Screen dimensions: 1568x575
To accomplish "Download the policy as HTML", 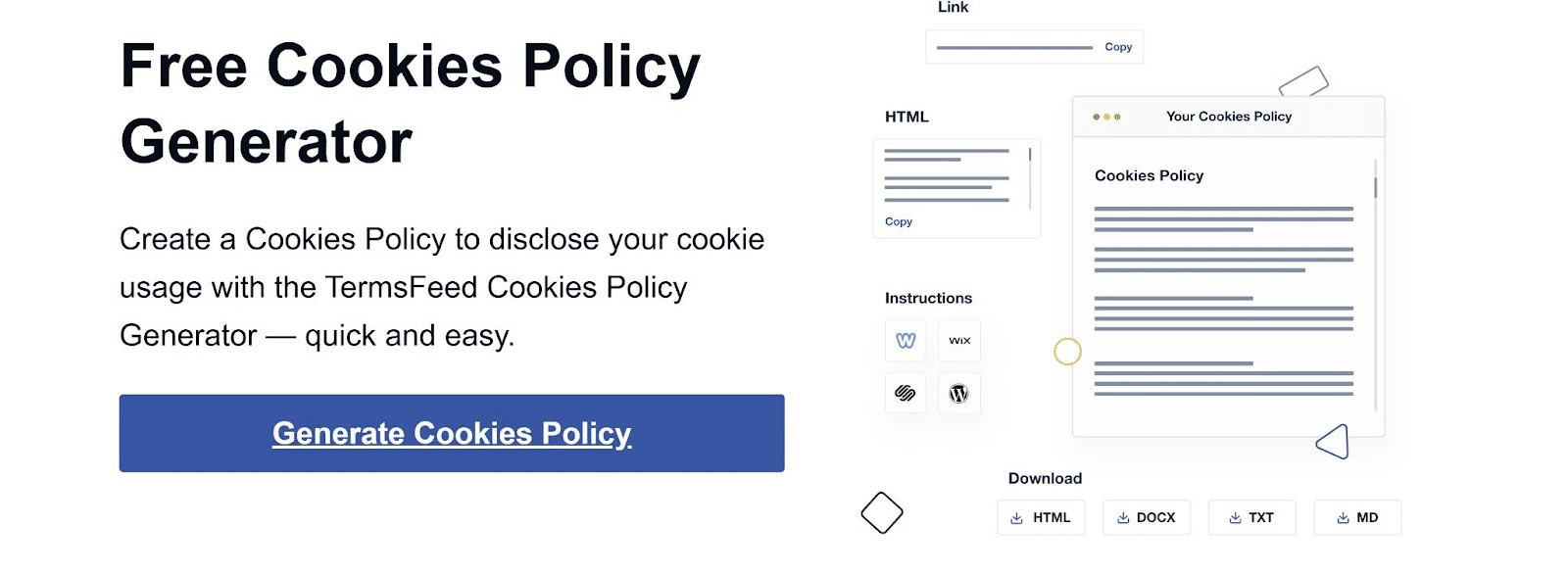I will [1041, 517].
